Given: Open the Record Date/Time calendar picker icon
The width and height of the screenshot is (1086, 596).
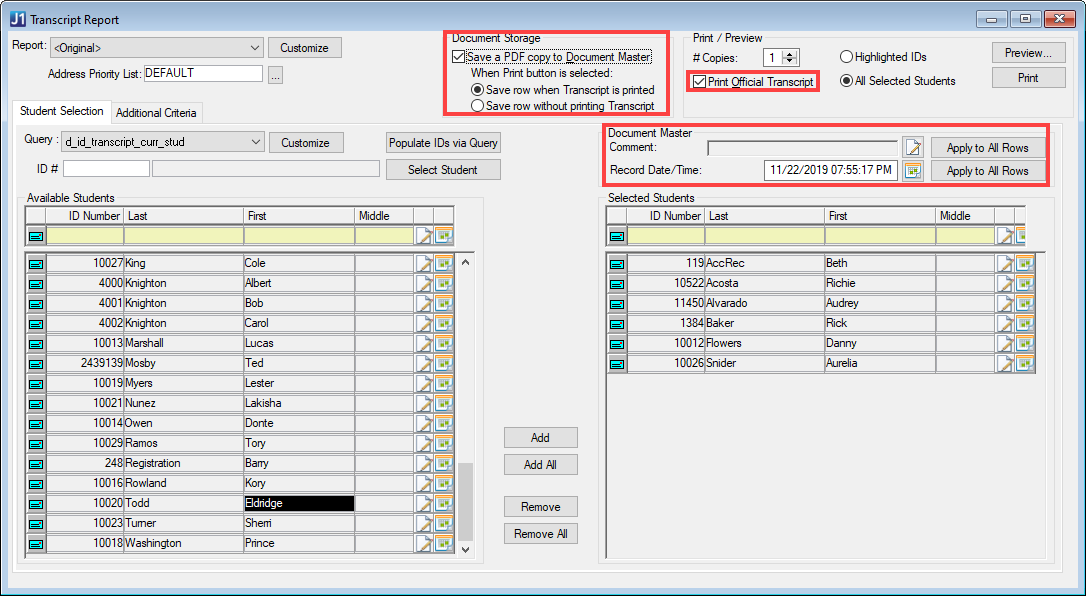Looking at the screenshot, I should pyautogui.click(x=913, y=170).
